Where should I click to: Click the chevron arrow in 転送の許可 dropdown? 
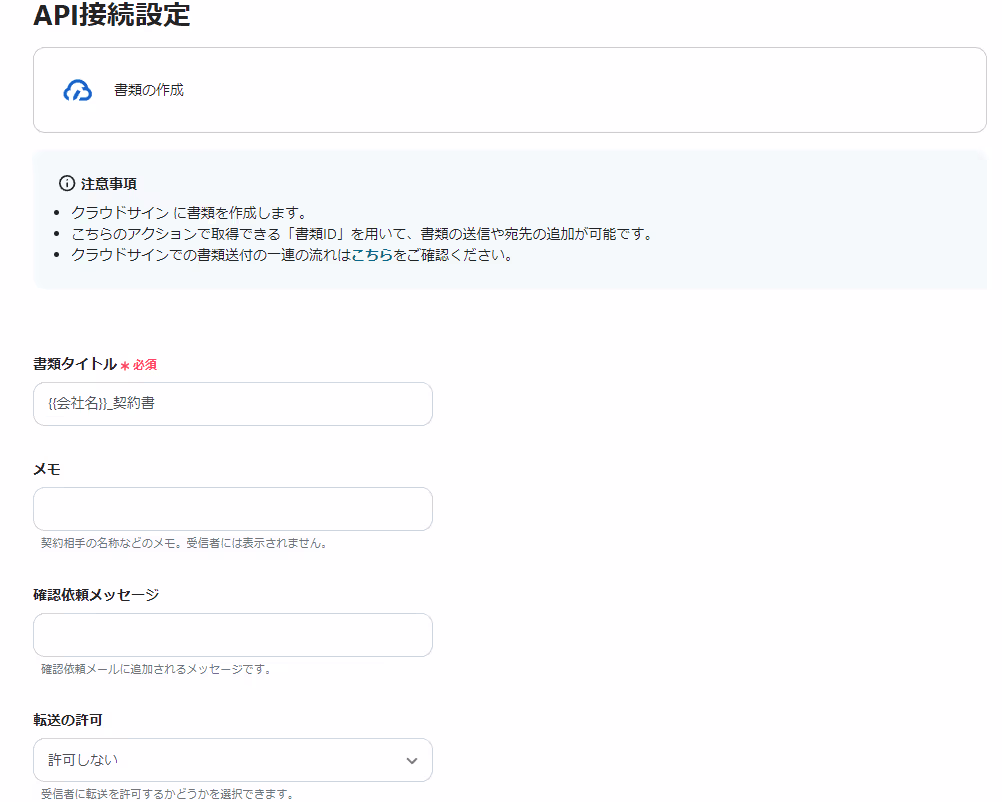[x=412, y=760]
